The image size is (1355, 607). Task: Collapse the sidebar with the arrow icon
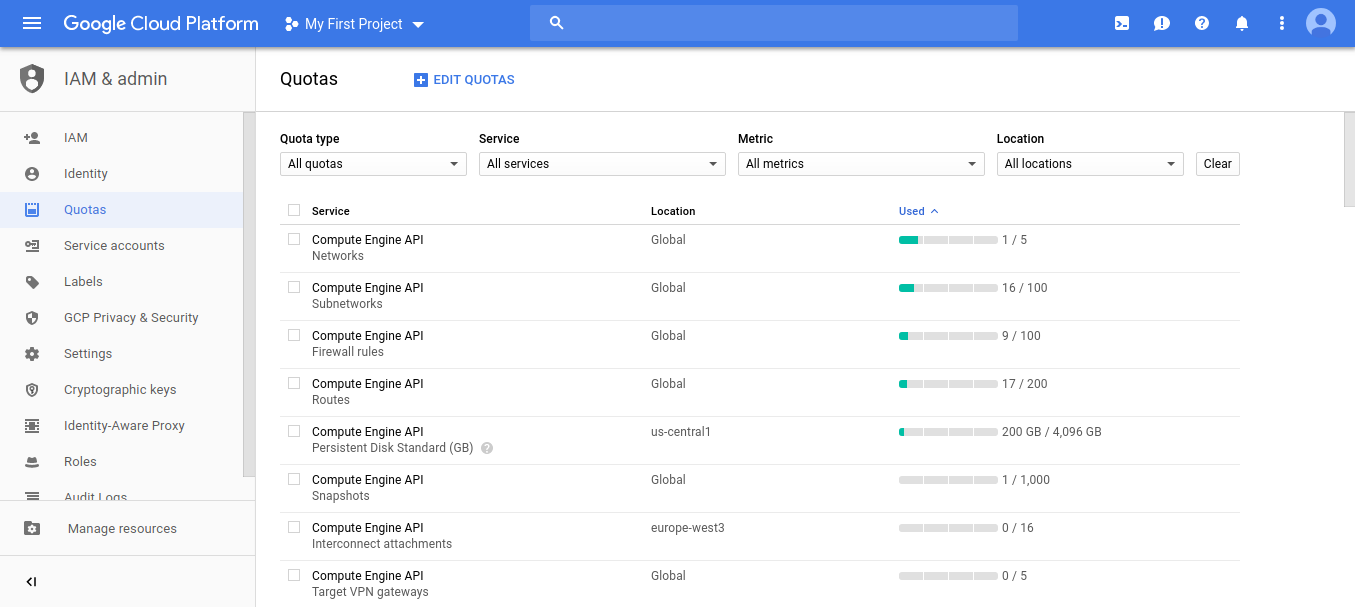32,582
